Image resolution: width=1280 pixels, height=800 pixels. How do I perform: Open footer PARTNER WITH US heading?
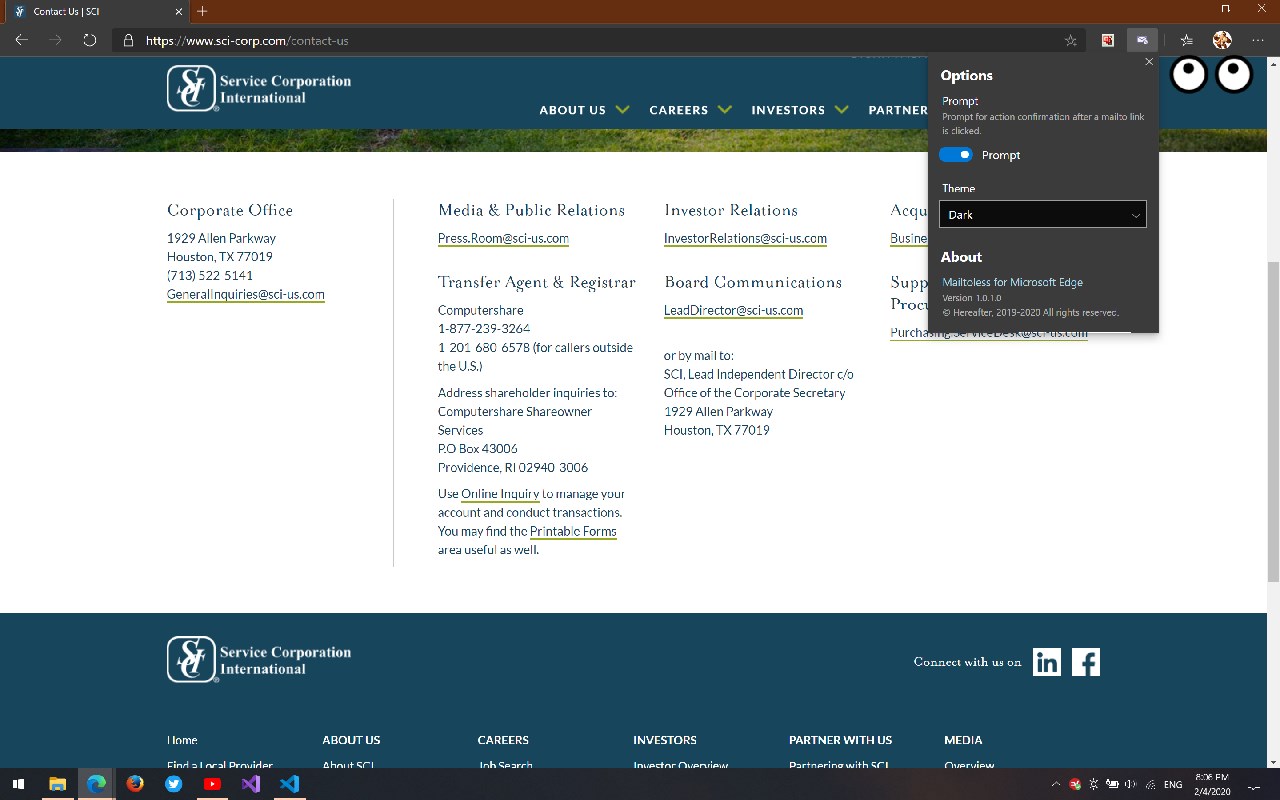(840, 740)
